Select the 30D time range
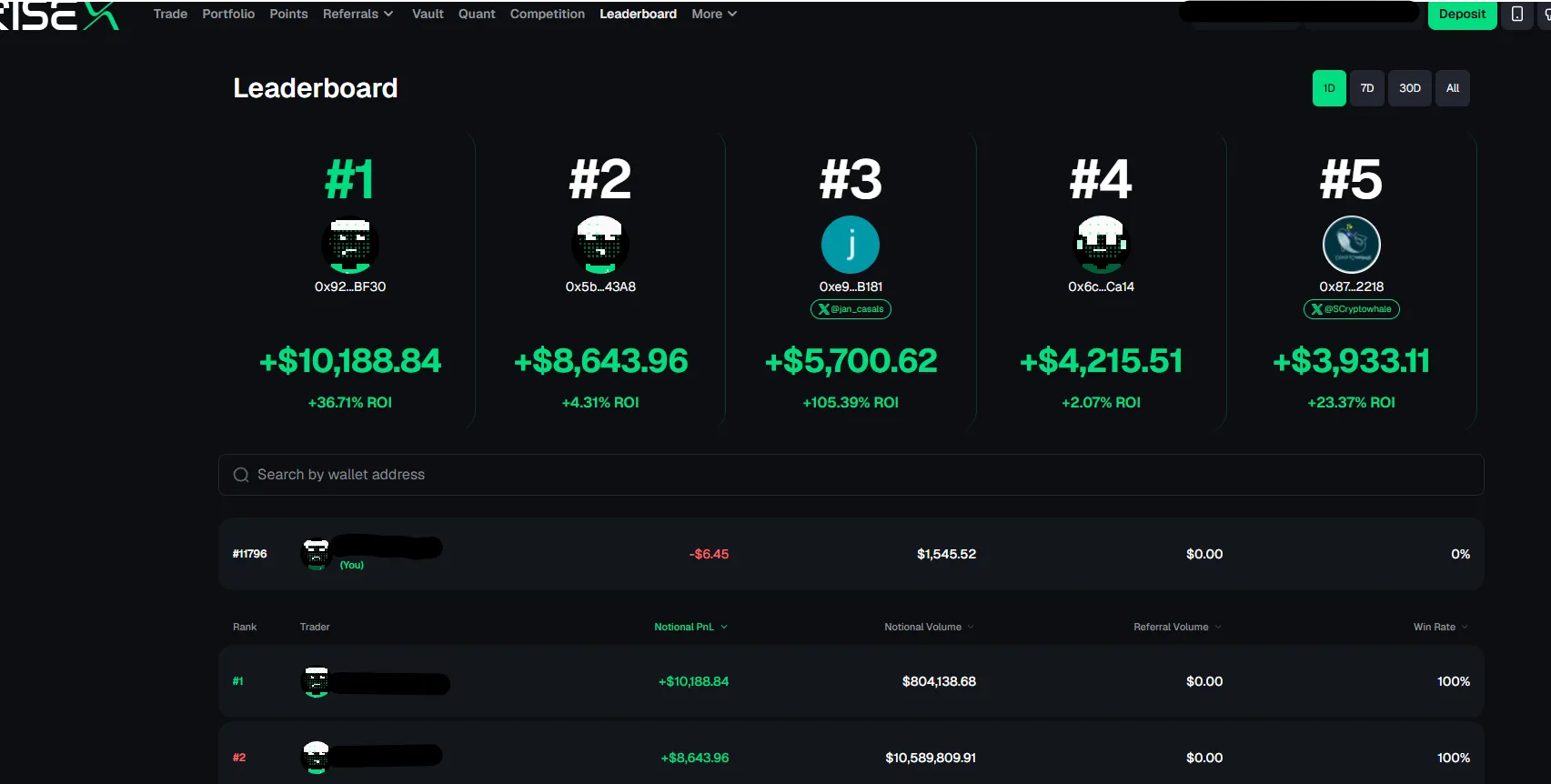The image size is (1551, 784). point(1410,88)
